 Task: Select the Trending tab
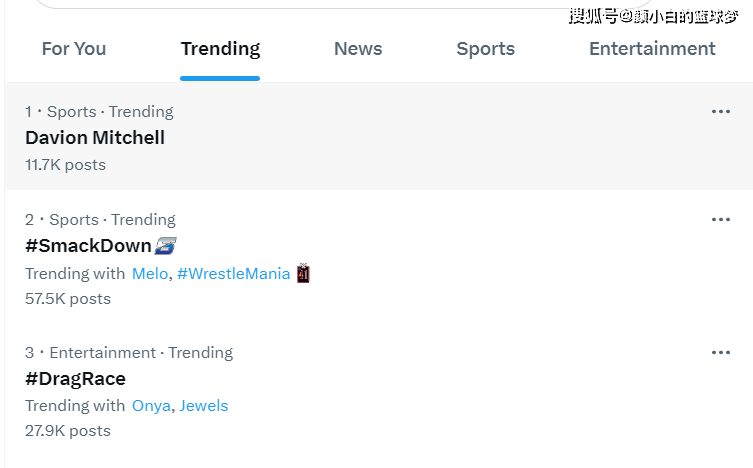[x=220, y=49]
